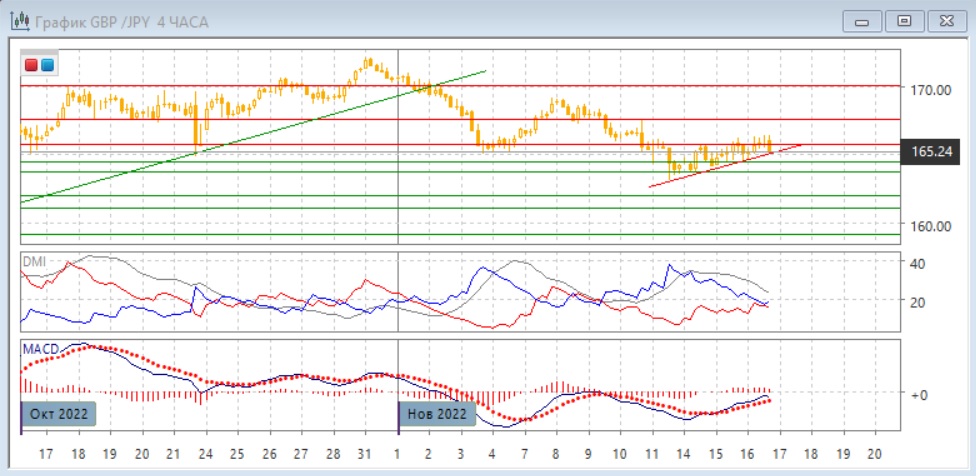Click date 31 on the time axis
The height and width of the screenshot is (476, 976).
[x=365, y=452]
